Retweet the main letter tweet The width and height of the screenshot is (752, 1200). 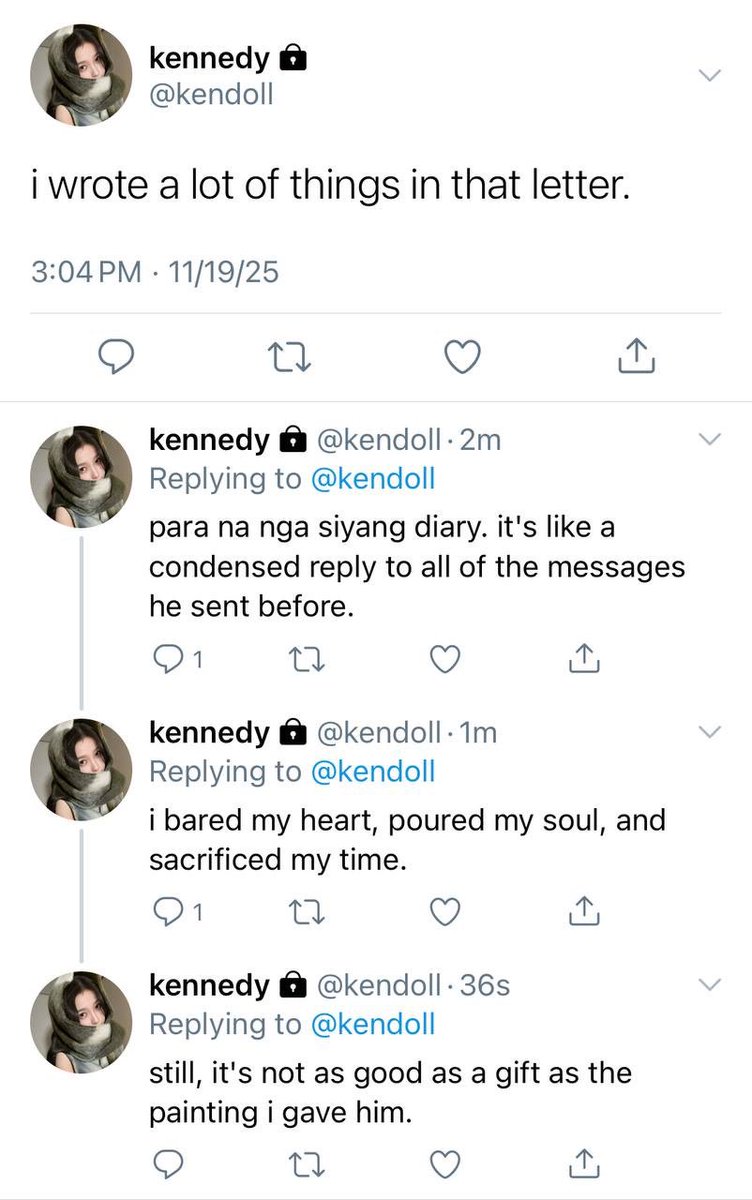click(289, 355)
